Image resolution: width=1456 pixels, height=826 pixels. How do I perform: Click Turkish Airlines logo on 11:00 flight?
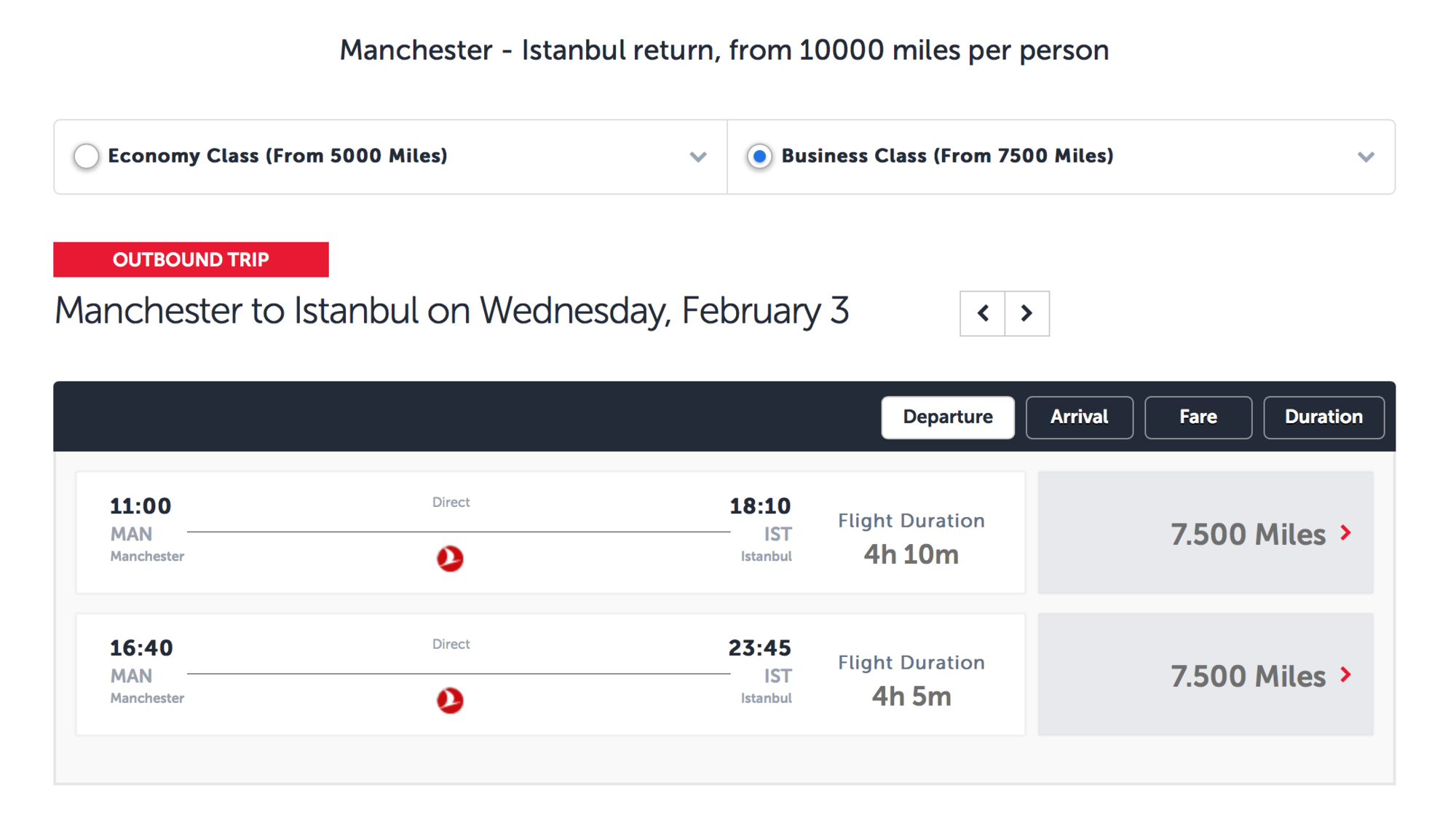coord(450,559)
